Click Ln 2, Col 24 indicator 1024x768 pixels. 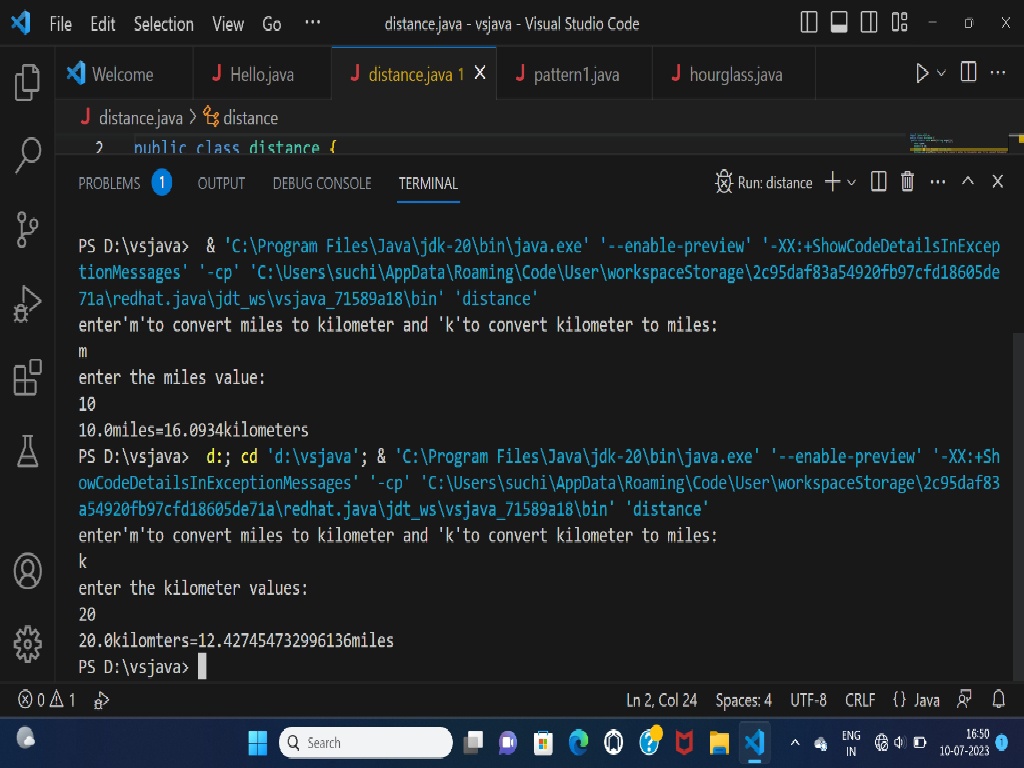tap(662, 700)
